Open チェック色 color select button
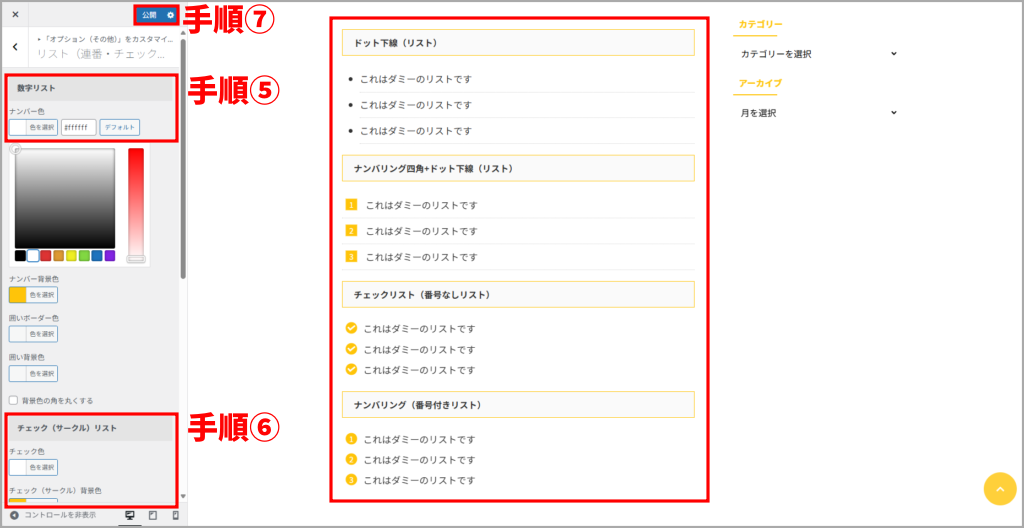1024x528 pixels. pyautogui.click(x=33, y=467)
